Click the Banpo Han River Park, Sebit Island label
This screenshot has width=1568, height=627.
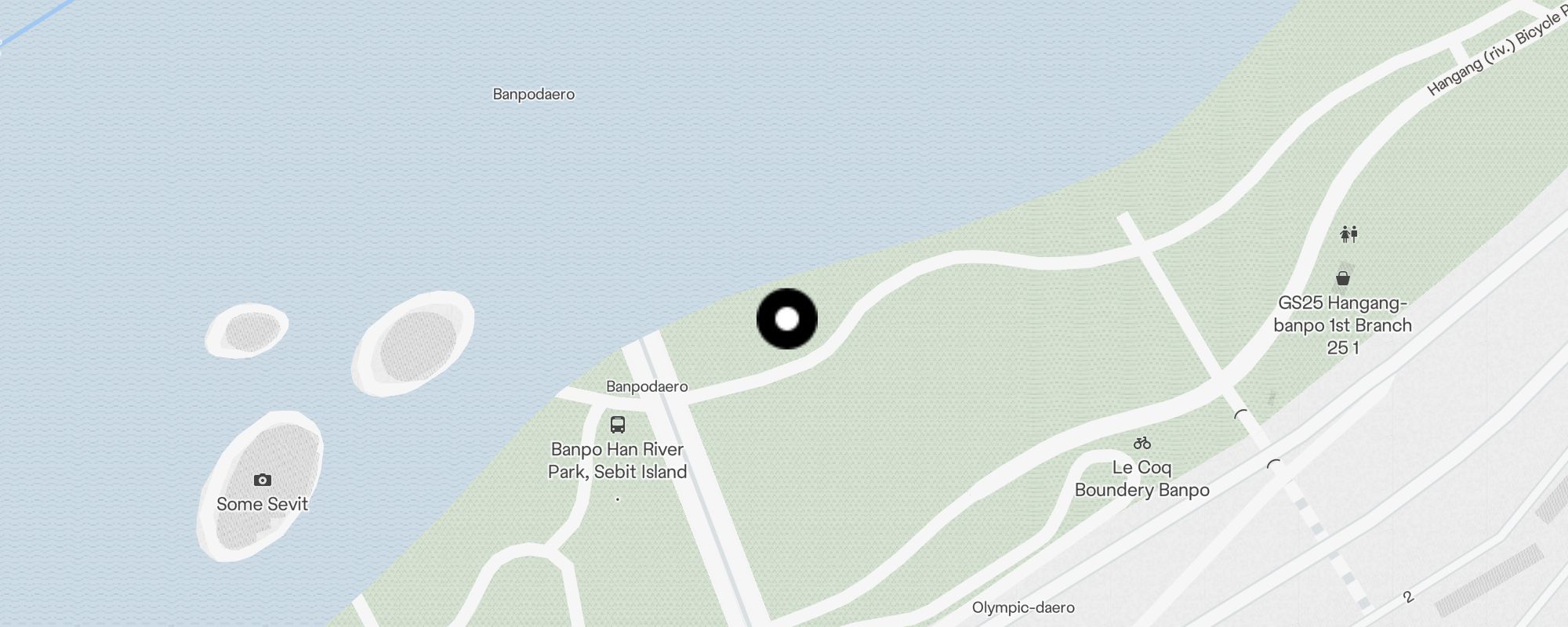click(x=618, y=461)
